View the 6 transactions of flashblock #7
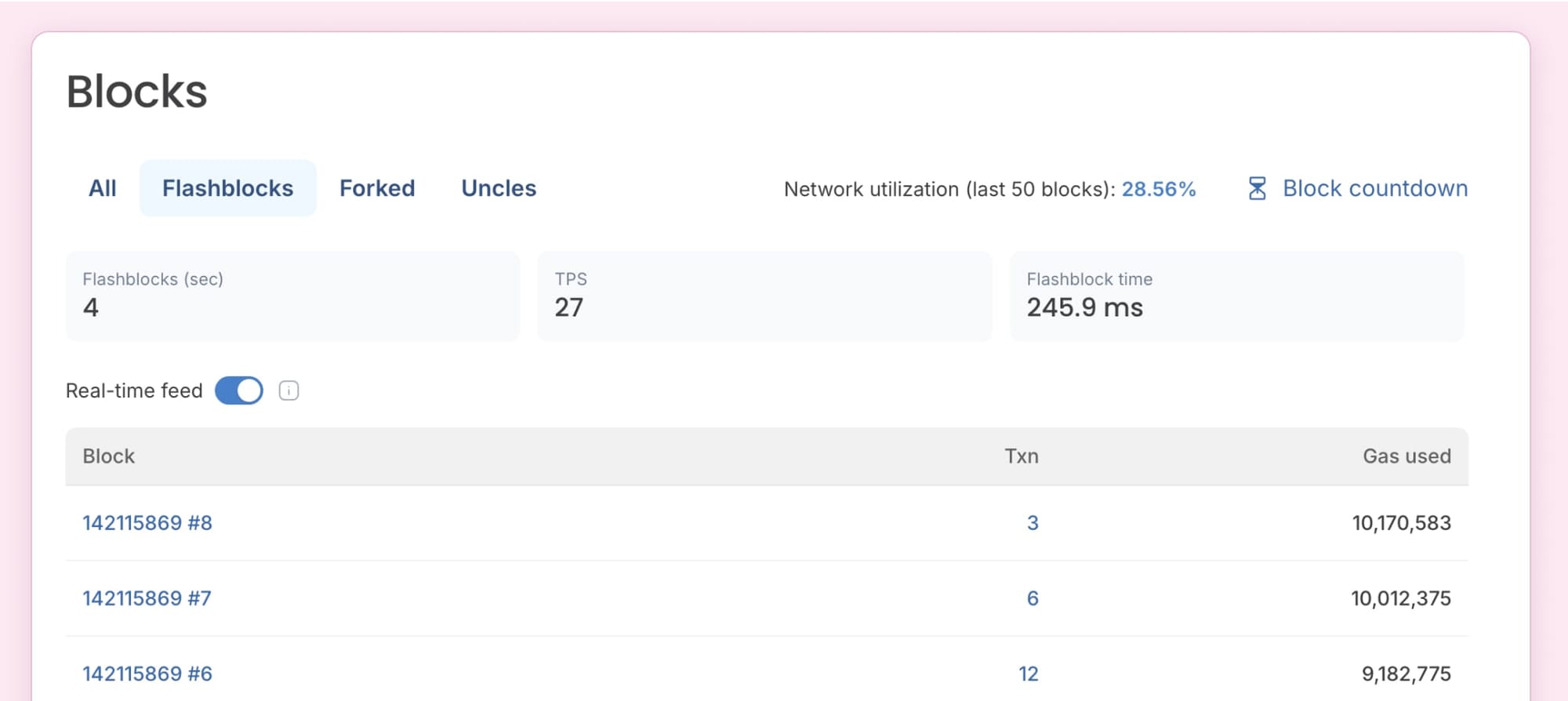The image size is (1568, 701). tap(1033, 598)
